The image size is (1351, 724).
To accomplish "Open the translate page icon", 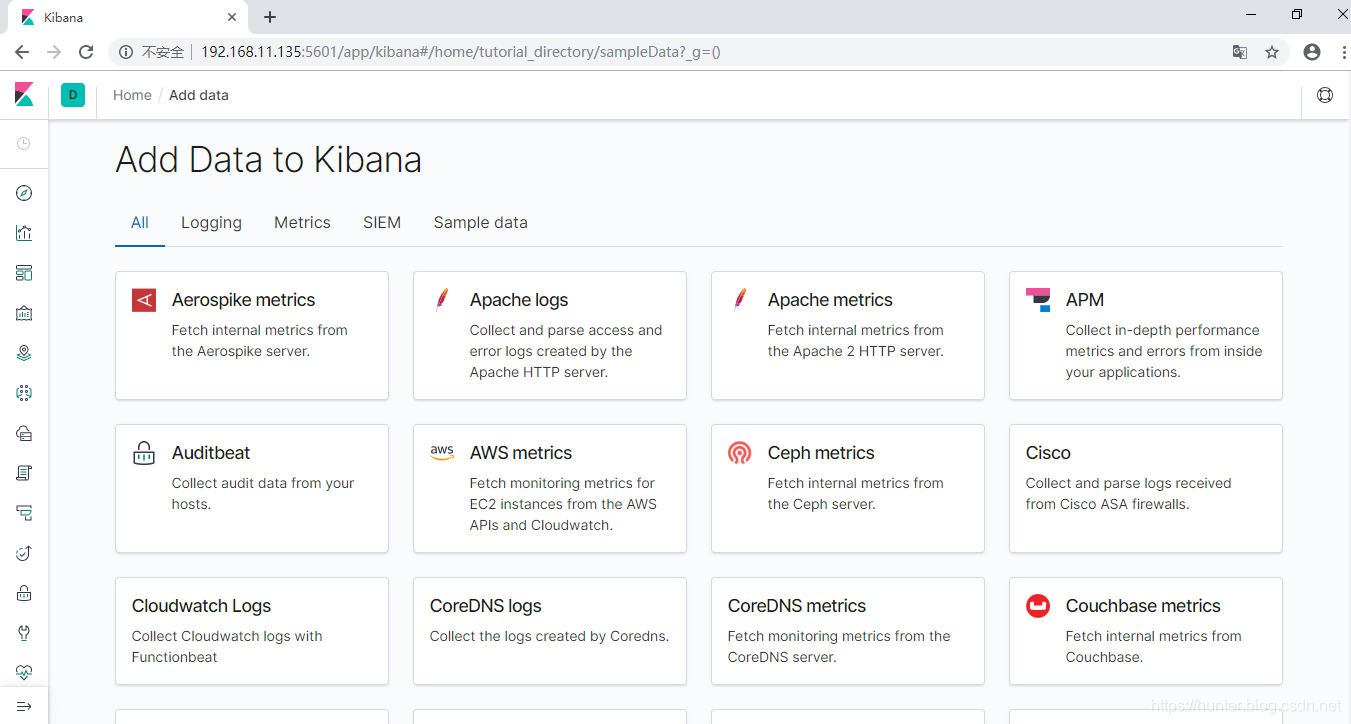I will (x=1240, y=52).
